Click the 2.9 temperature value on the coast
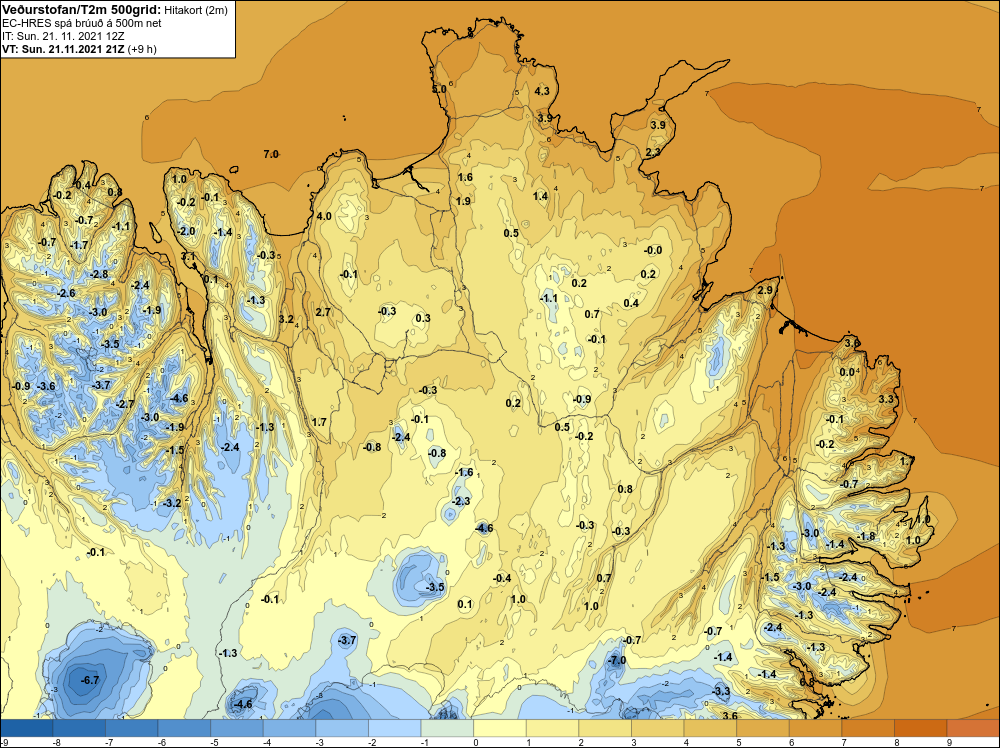The width and height of the screenshot is (1000, 748). (x=765, y=290)
